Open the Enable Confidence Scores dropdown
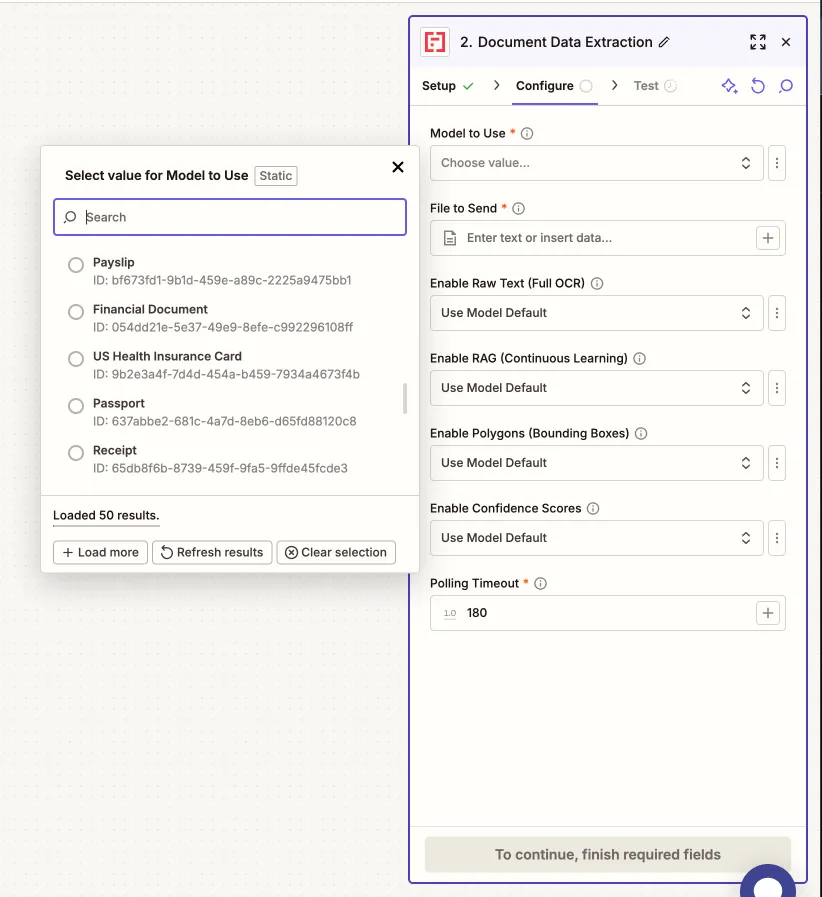 click(596, 537)
